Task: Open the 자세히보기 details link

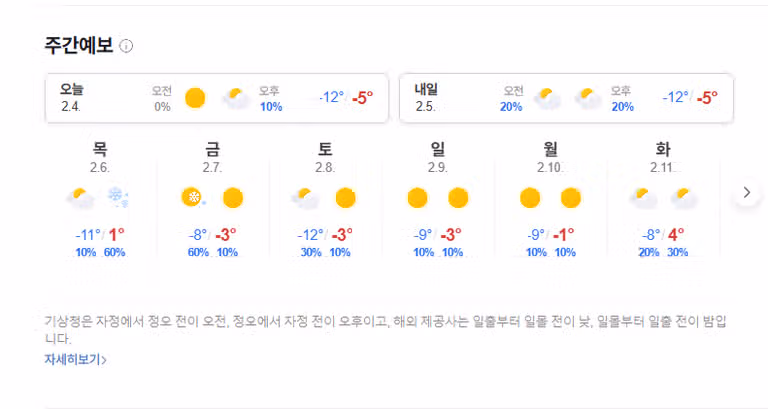Action: [75, 360]
